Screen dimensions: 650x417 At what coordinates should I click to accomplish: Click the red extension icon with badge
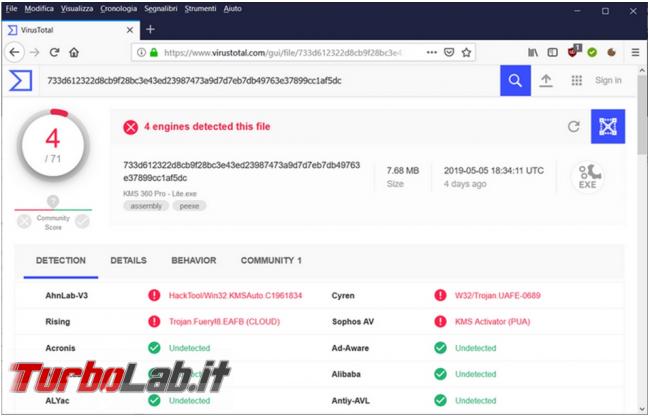574,51
